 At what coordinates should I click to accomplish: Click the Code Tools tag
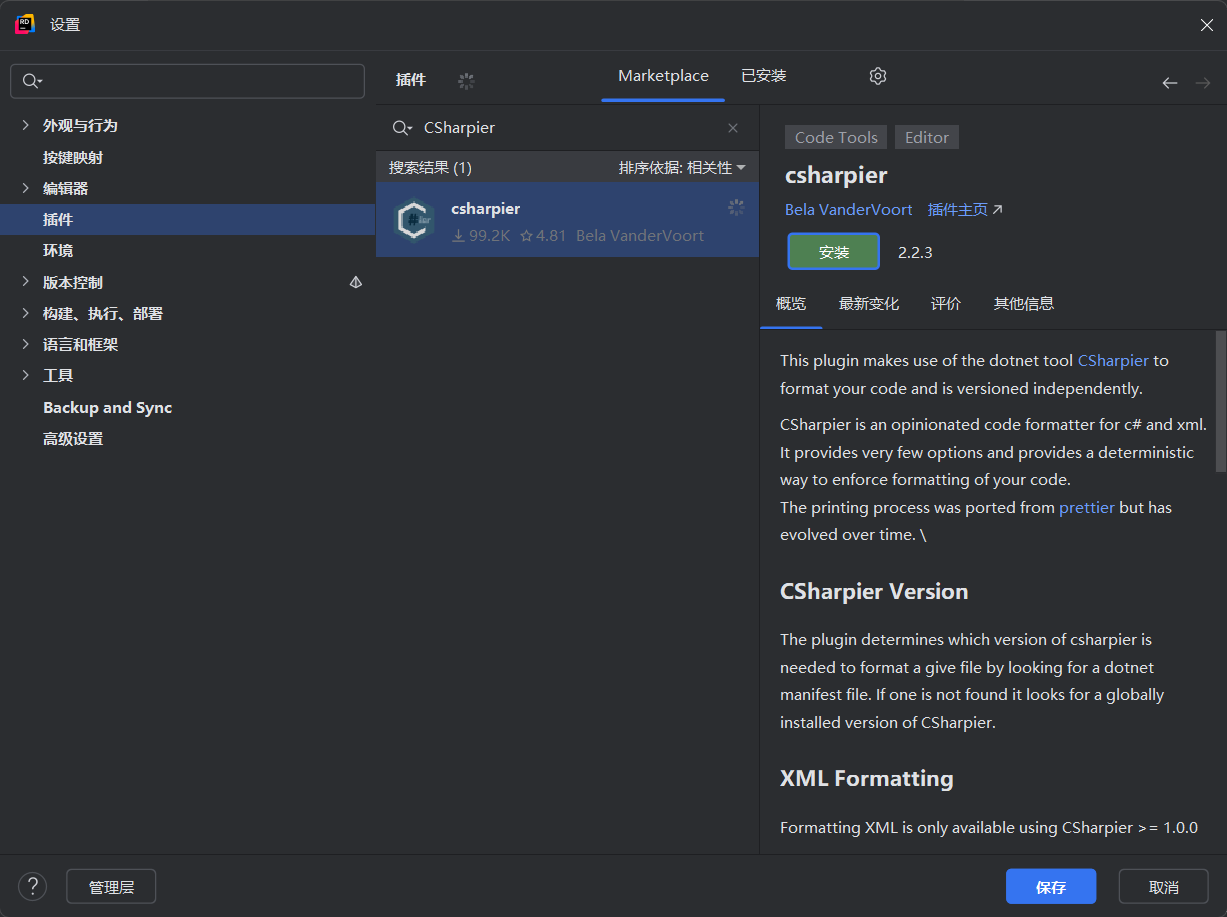pyautogui.click(x=836, y=137)
